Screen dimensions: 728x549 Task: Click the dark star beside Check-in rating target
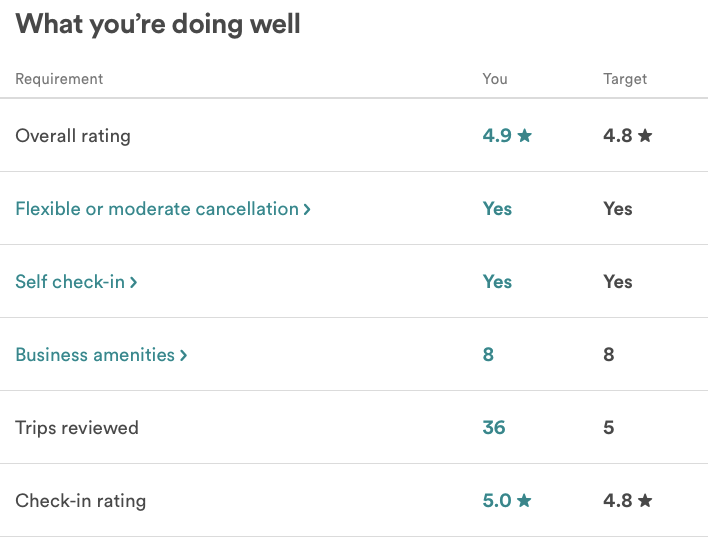point(645,501)
